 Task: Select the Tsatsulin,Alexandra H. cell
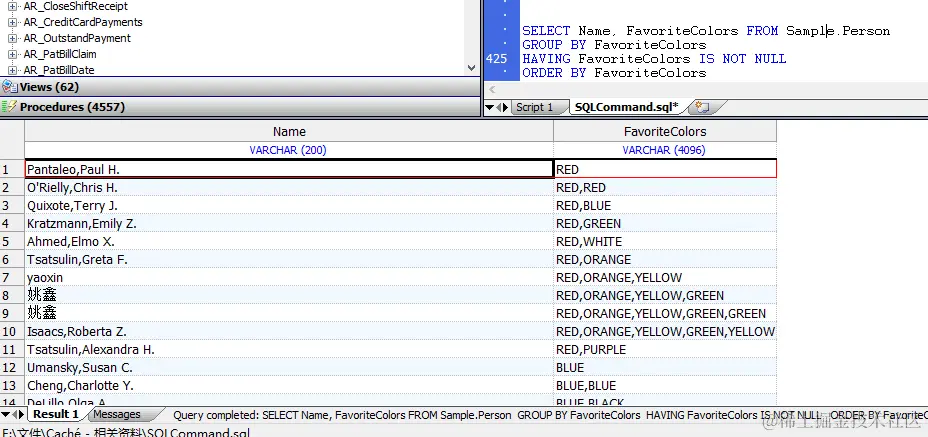click(289, 350)
